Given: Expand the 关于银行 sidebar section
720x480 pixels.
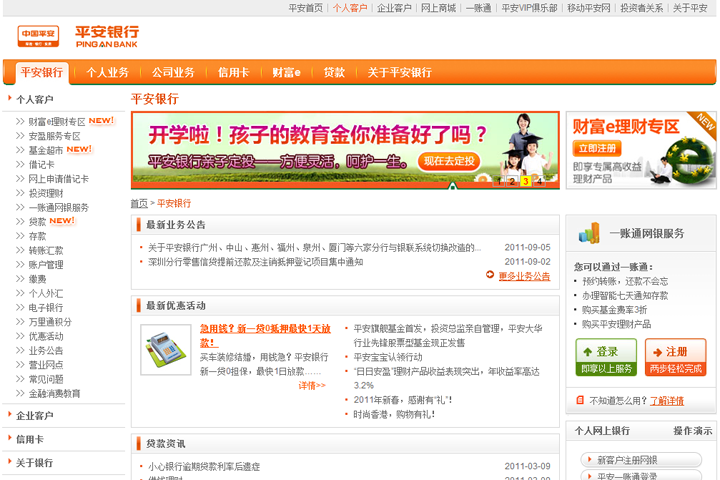Looking at the screenshot, I should [35, 463].
